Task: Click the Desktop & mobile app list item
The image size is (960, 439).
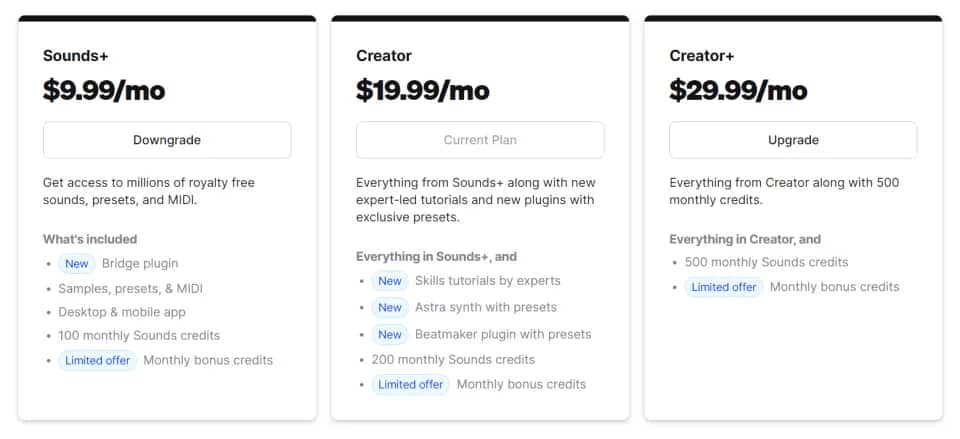Action: click(x=122, y=312)
